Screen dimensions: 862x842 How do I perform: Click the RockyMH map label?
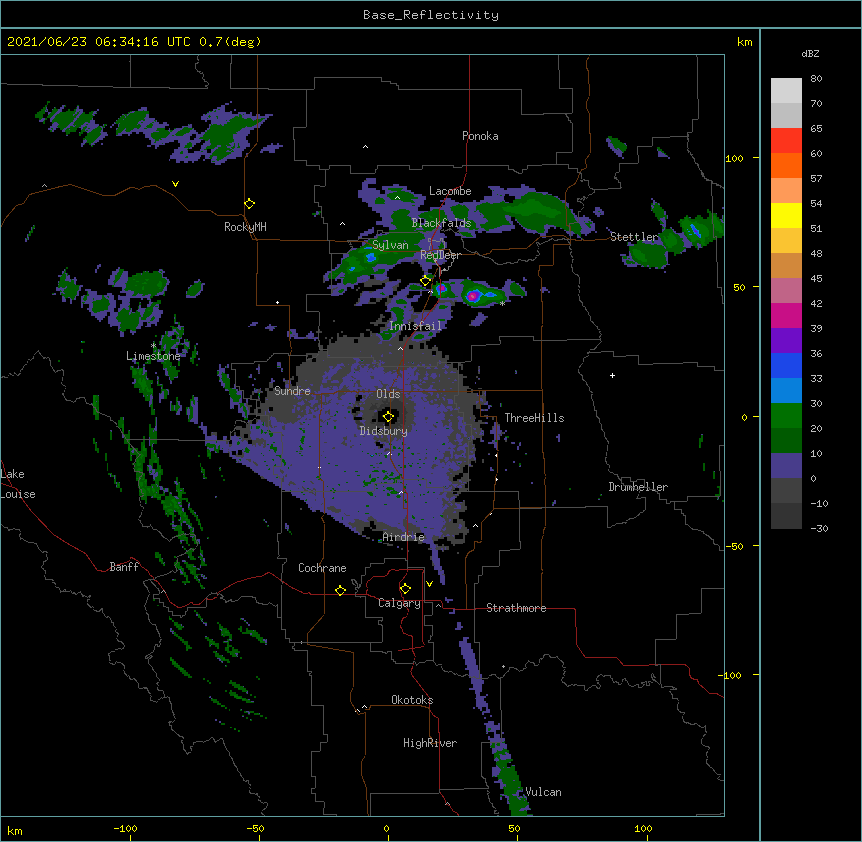pyautogui.click(x=245, y=227)
